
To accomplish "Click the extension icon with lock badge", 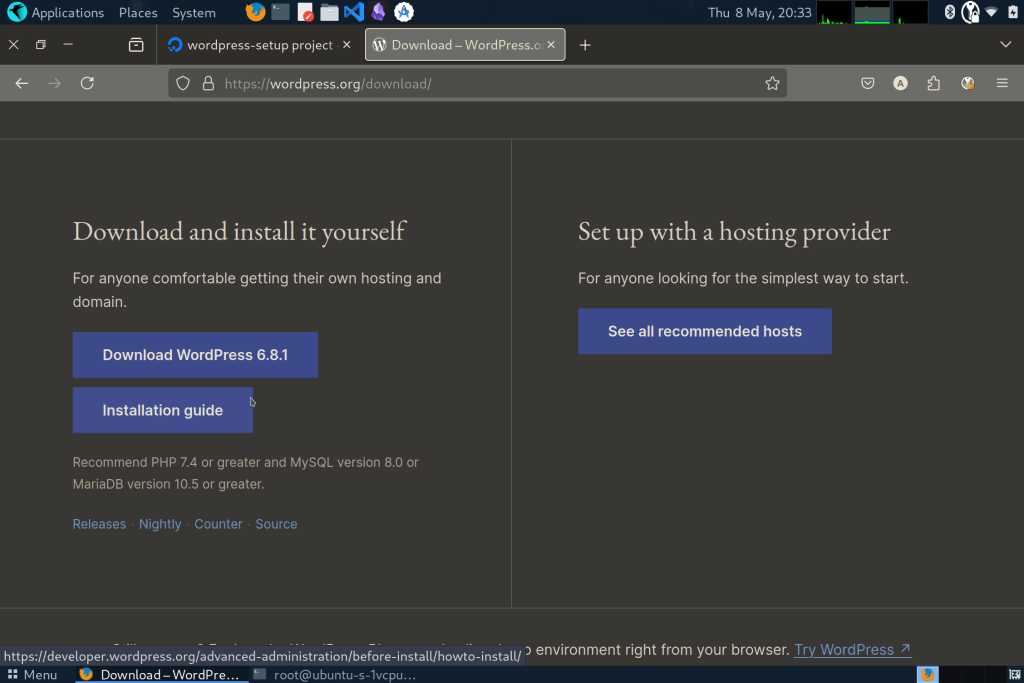I will pyautogui.click(x=968, y=84).
